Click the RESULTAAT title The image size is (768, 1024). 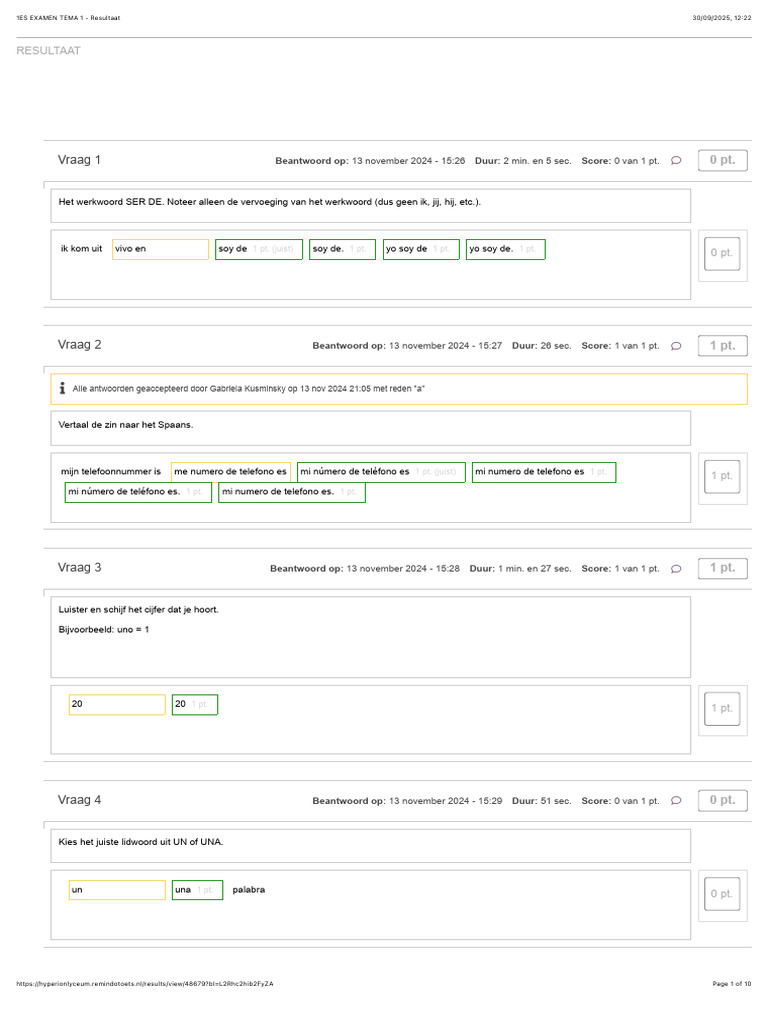click(48, 51)
